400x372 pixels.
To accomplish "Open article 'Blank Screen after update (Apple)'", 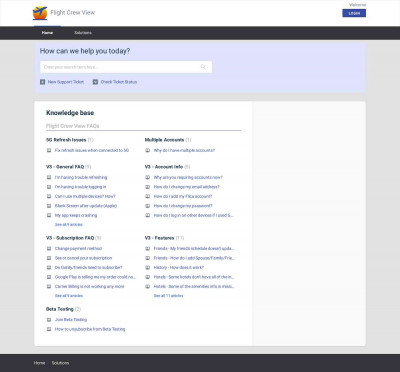I will coord(86,206).
